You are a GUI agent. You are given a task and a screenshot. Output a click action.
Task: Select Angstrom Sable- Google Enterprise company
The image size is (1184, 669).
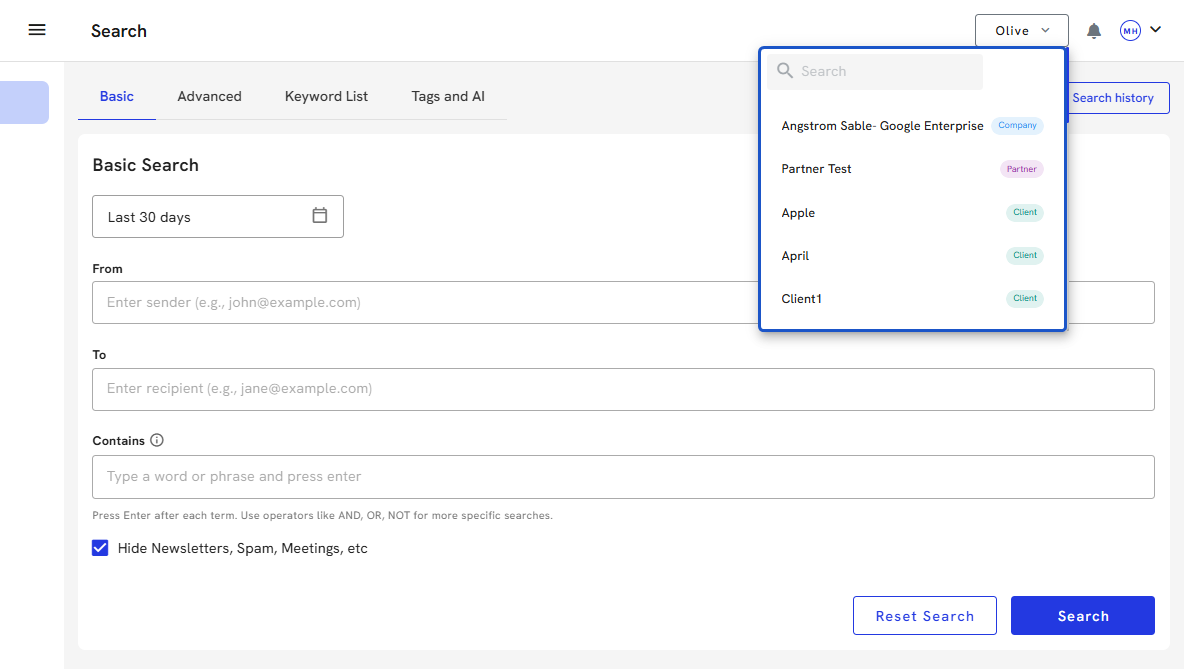882,126
